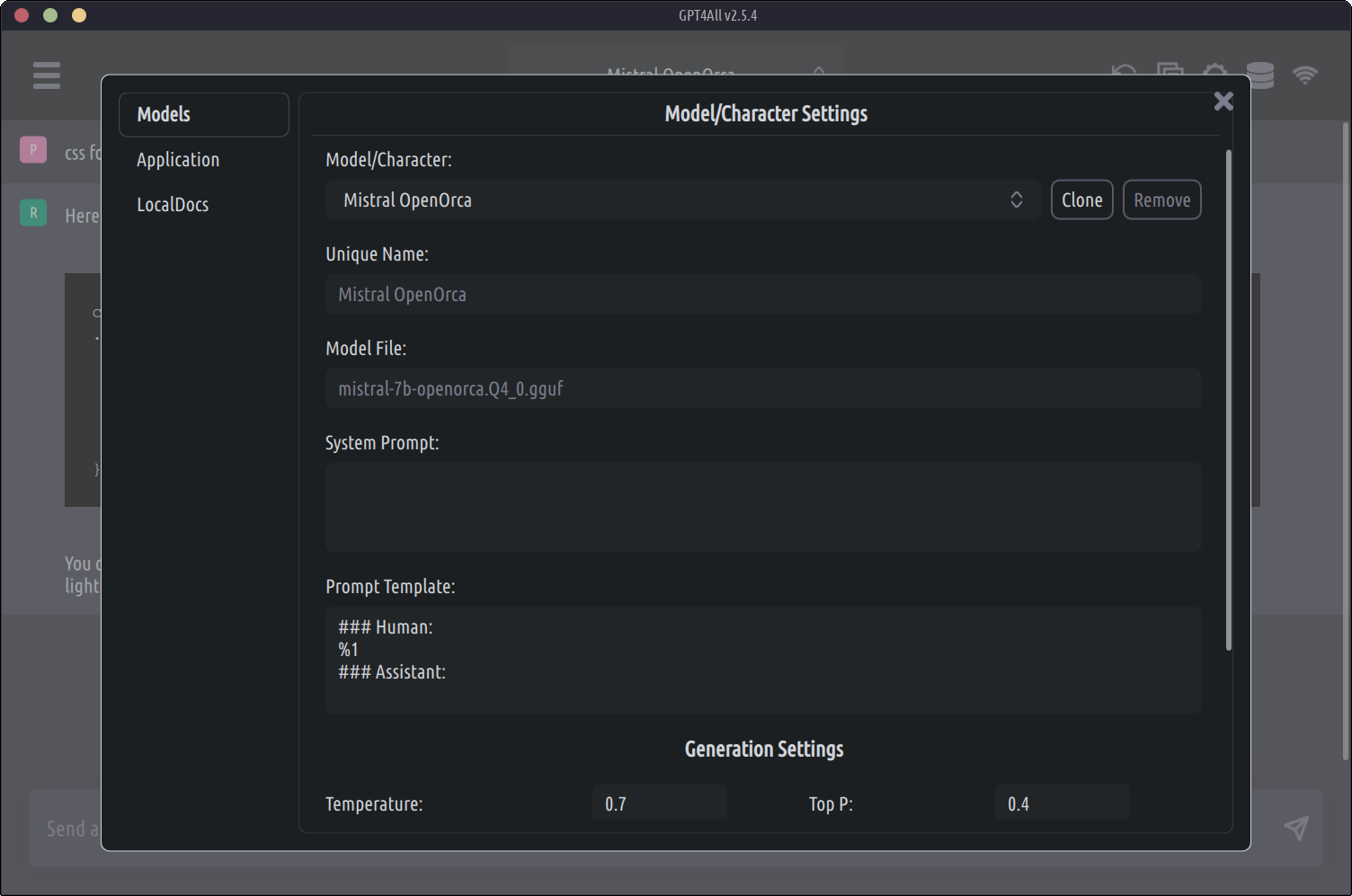This screenshot has width=1352, height=896.
Task: Click the reload model icon
Action: [1125, 71]
